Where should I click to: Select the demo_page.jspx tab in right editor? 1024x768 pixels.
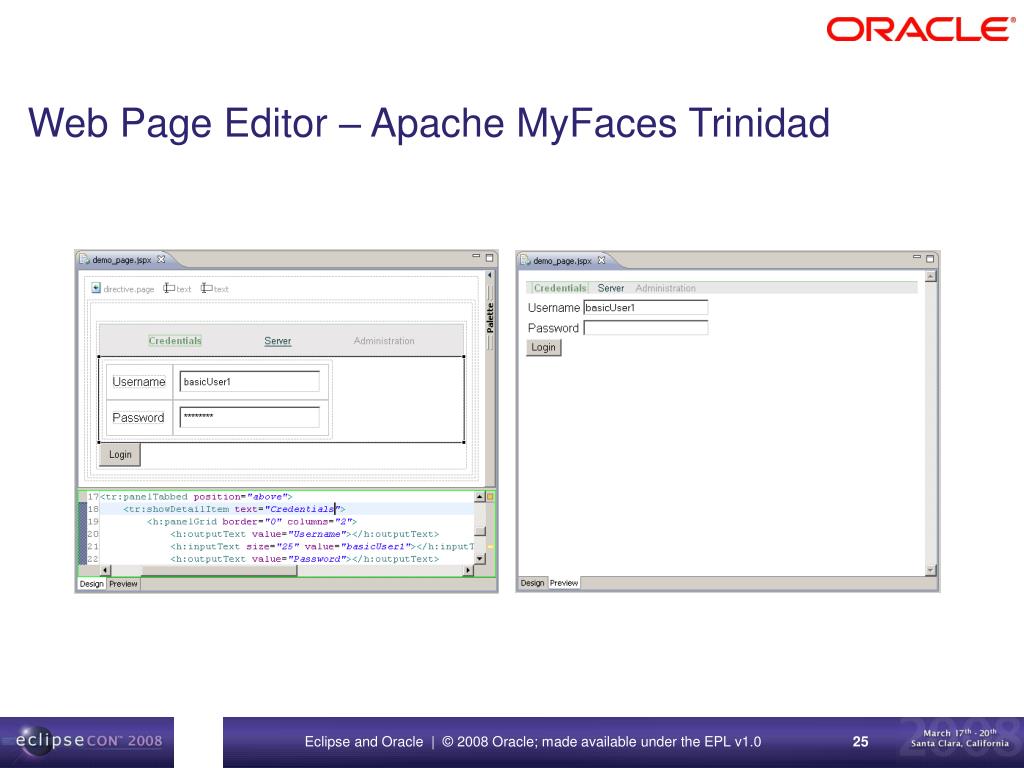pyautogui.click(x=562, y=261)
